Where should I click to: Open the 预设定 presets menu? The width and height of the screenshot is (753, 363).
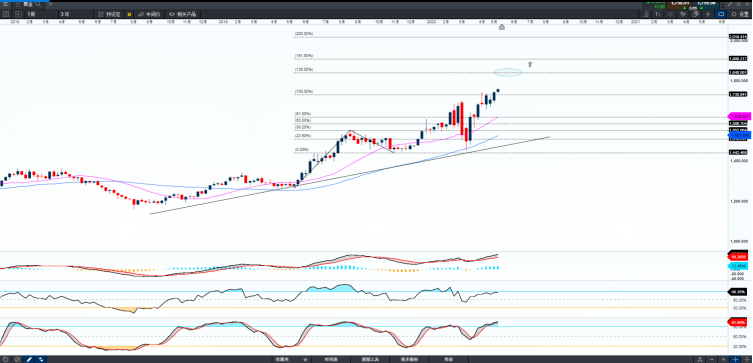pyautogui.click(x=109, y=14)
